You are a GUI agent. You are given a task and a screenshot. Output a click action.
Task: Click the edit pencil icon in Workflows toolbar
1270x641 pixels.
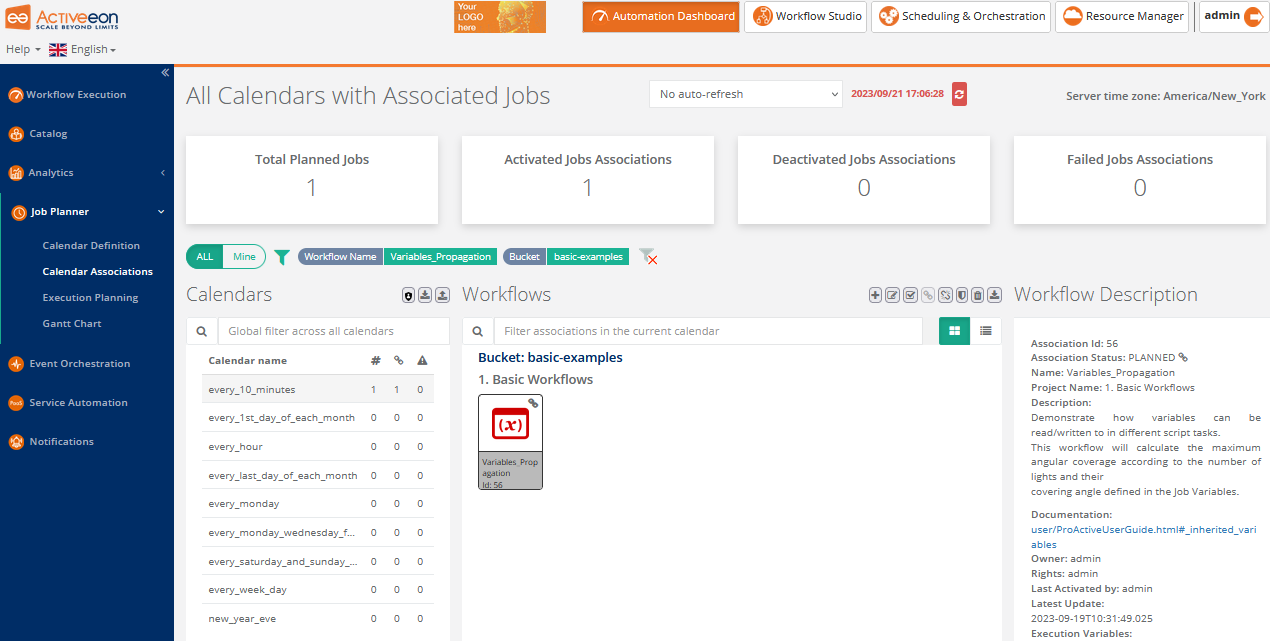(x=893, y=295)
